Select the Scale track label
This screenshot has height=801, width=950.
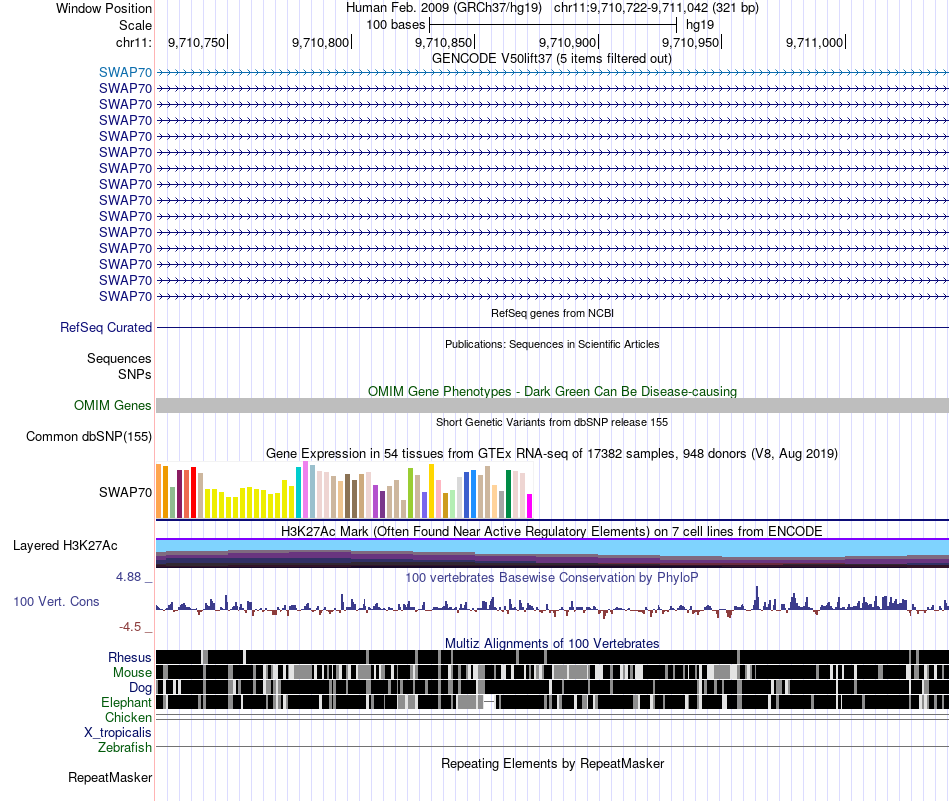point(135,25)
